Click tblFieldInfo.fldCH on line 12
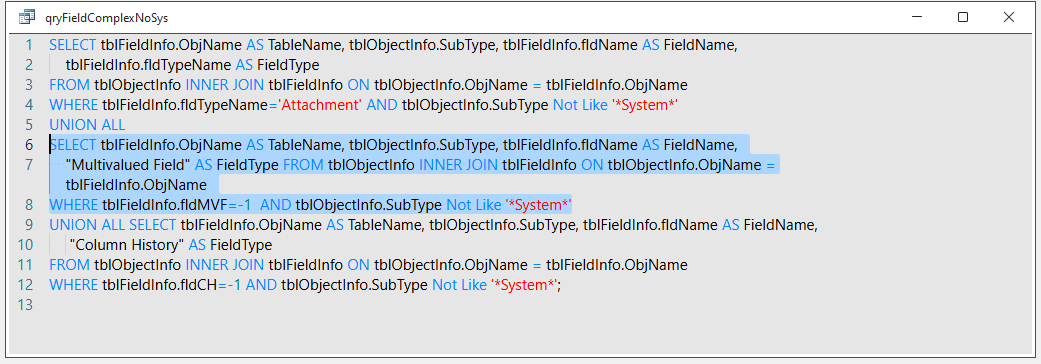The width and height of the screenshot is (1041, 364). 159,285
